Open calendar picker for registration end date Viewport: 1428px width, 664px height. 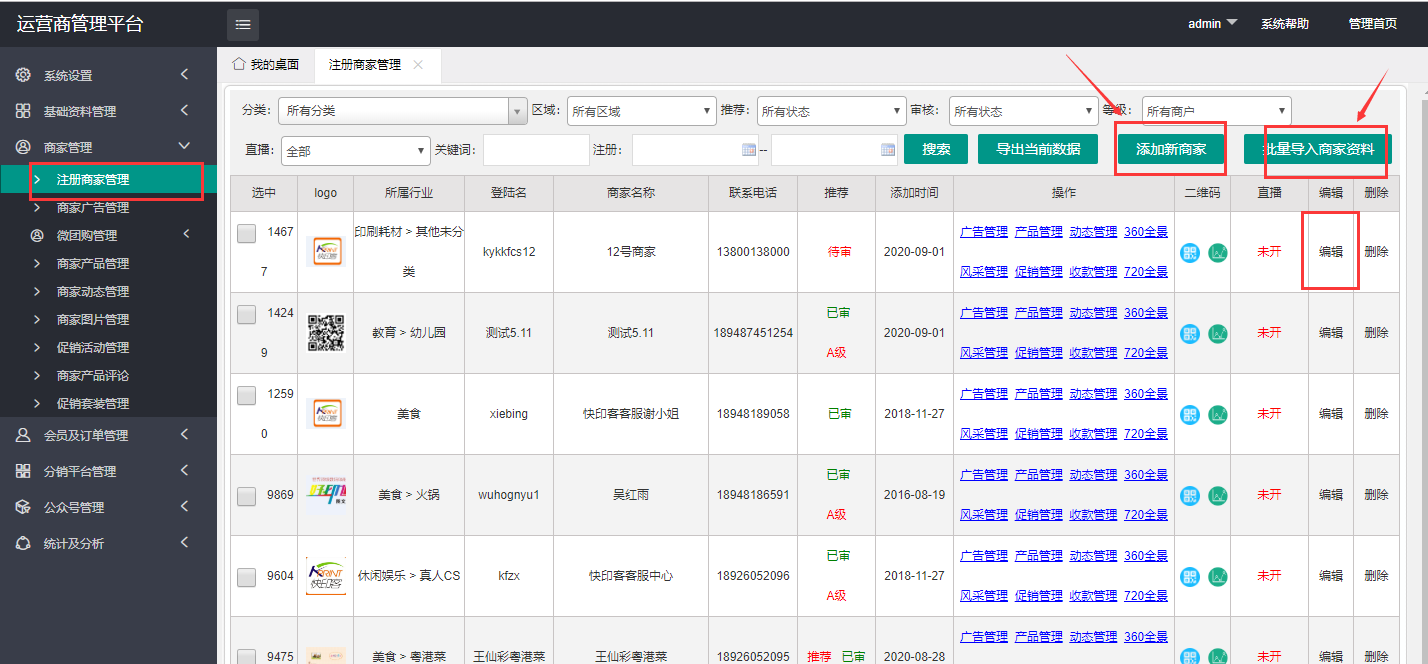point(888,150)
